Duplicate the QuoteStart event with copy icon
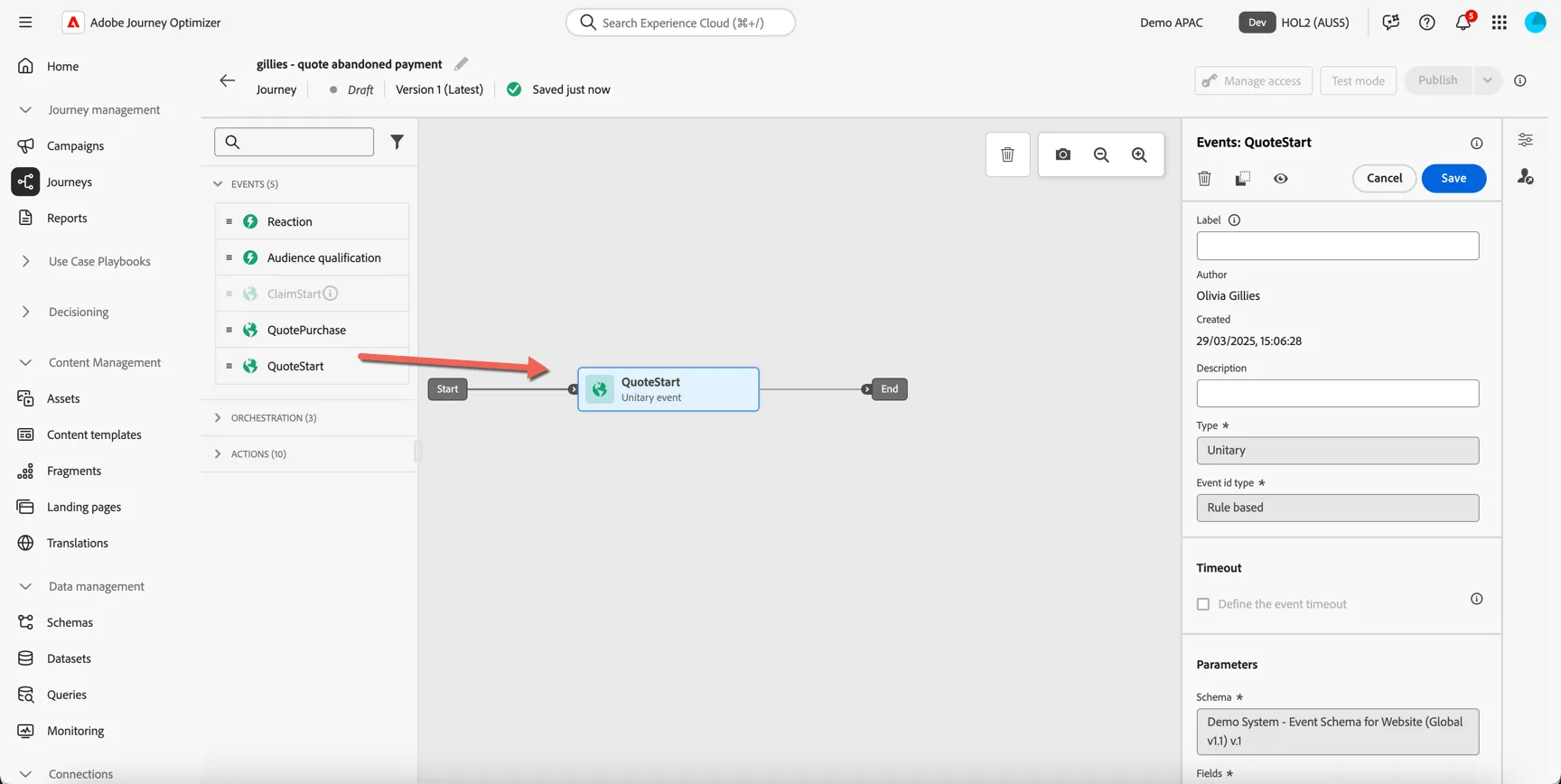 pyautogui.click(x=1243, y=179)
